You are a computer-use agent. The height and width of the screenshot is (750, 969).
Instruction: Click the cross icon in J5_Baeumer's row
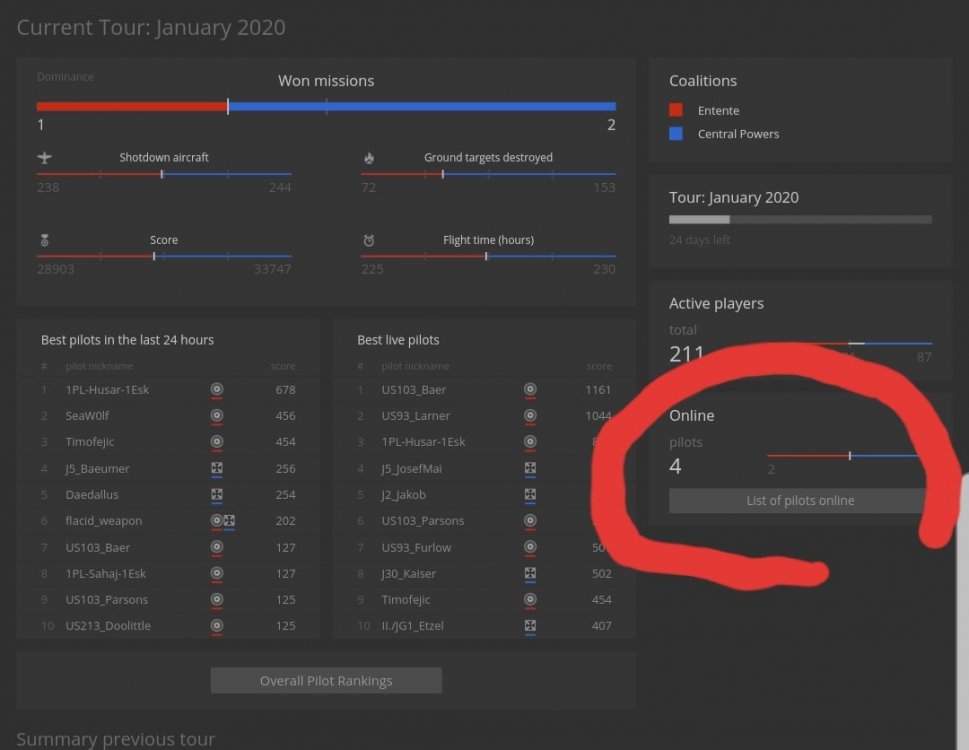coord(217,468)
